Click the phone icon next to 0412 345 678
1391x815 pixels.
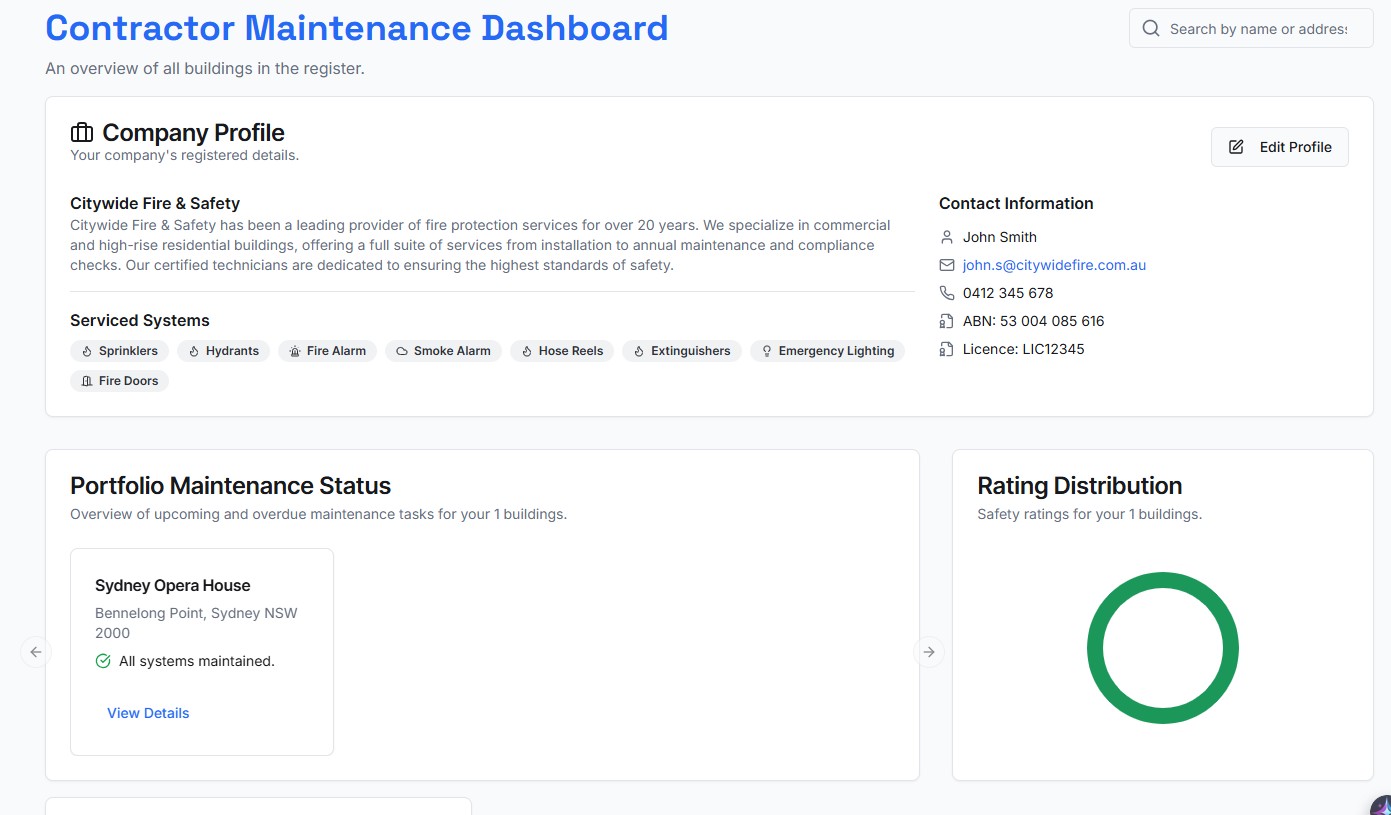coord(946,293)
